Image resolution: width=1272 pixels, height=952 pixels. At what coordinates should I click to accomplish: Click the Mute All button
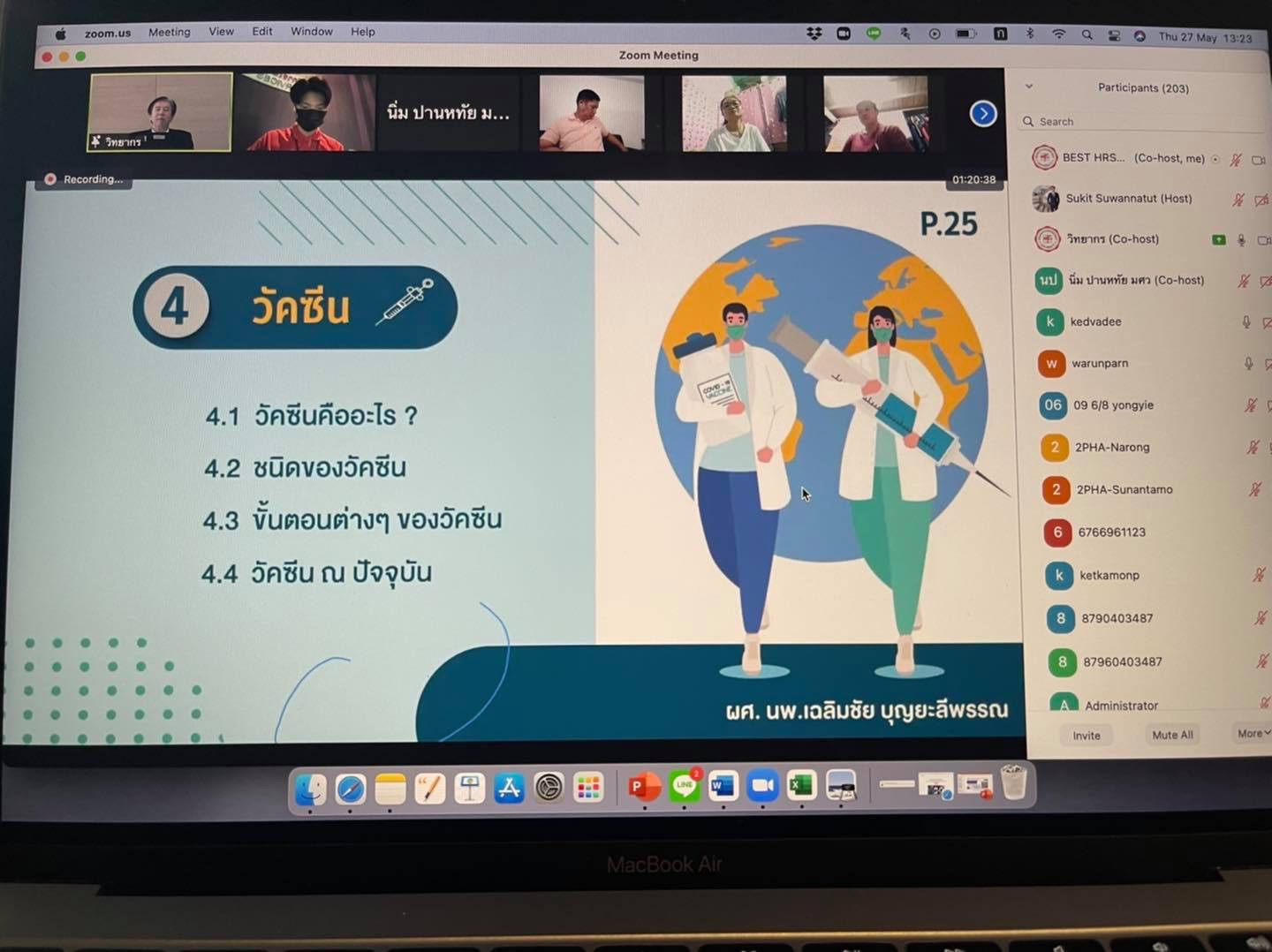click(x=1172, y=735)
